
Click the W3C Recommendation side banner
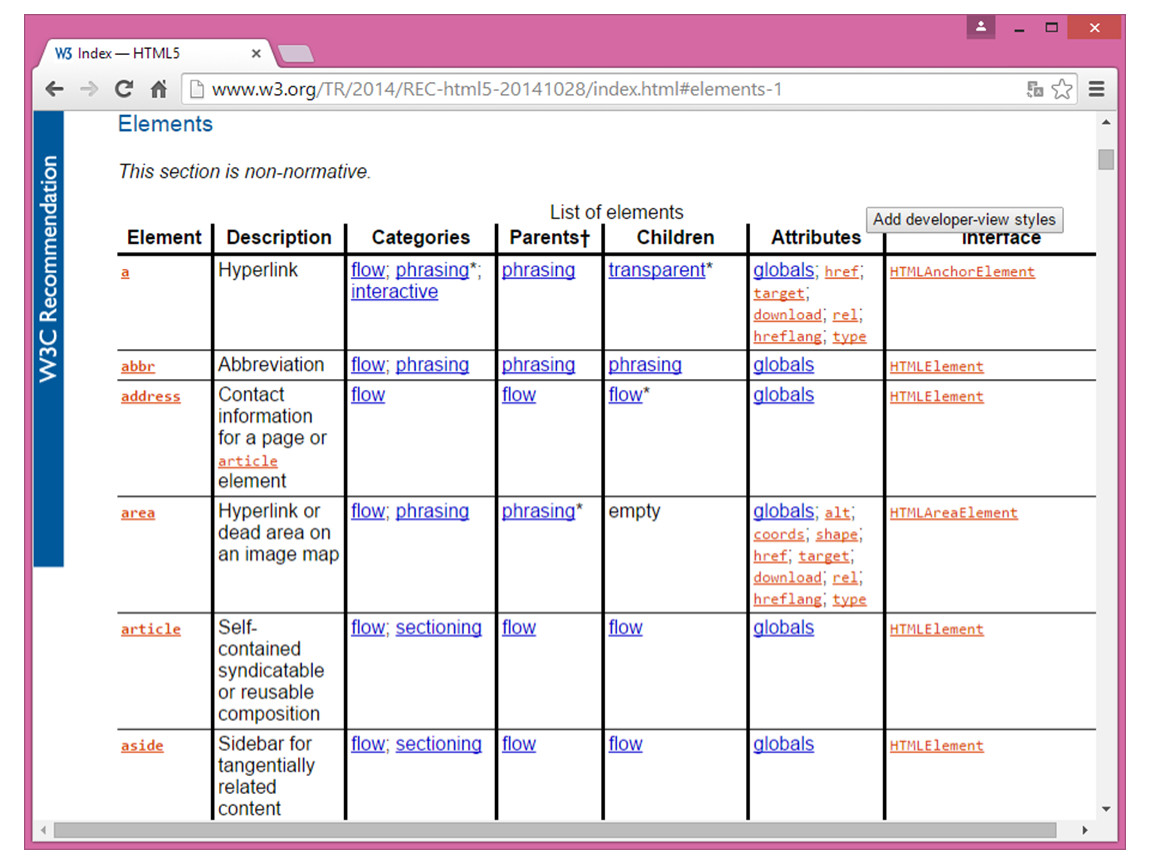tap(48, 339)
